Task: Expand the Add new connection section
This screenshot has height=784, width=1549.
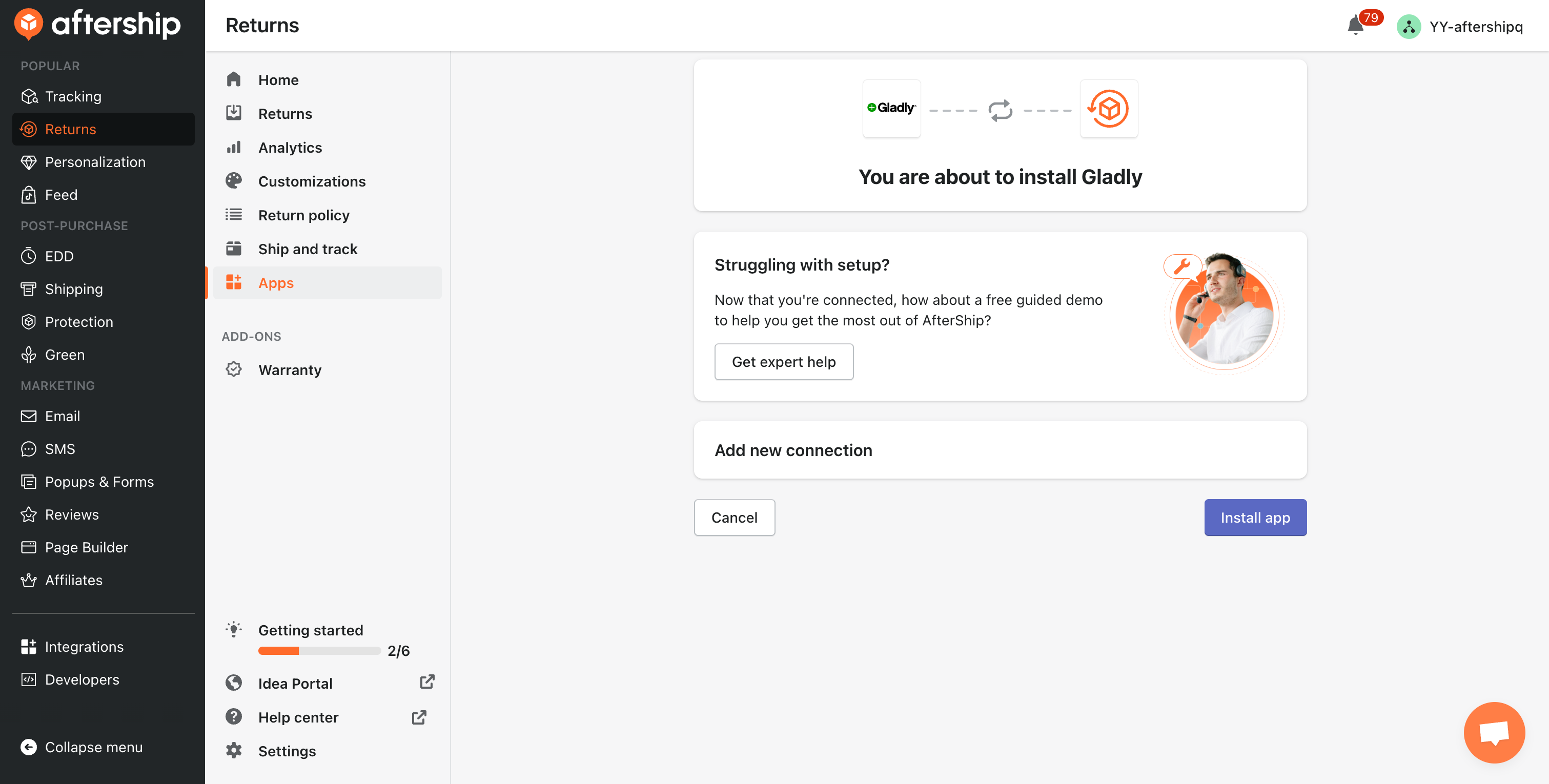Action: point(1000,450)
